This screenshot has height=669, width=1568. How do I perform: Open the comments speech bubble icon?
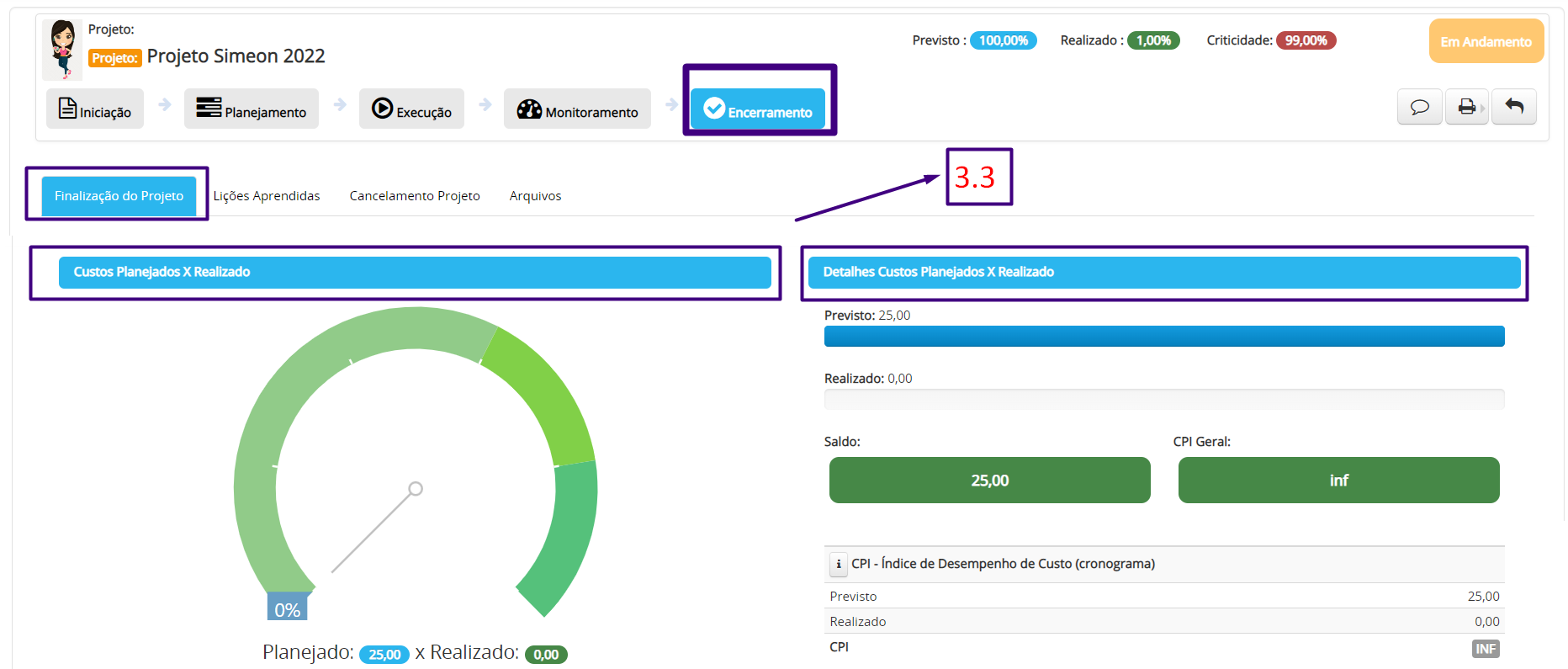pyautogui.click(x=1419, y=107)
